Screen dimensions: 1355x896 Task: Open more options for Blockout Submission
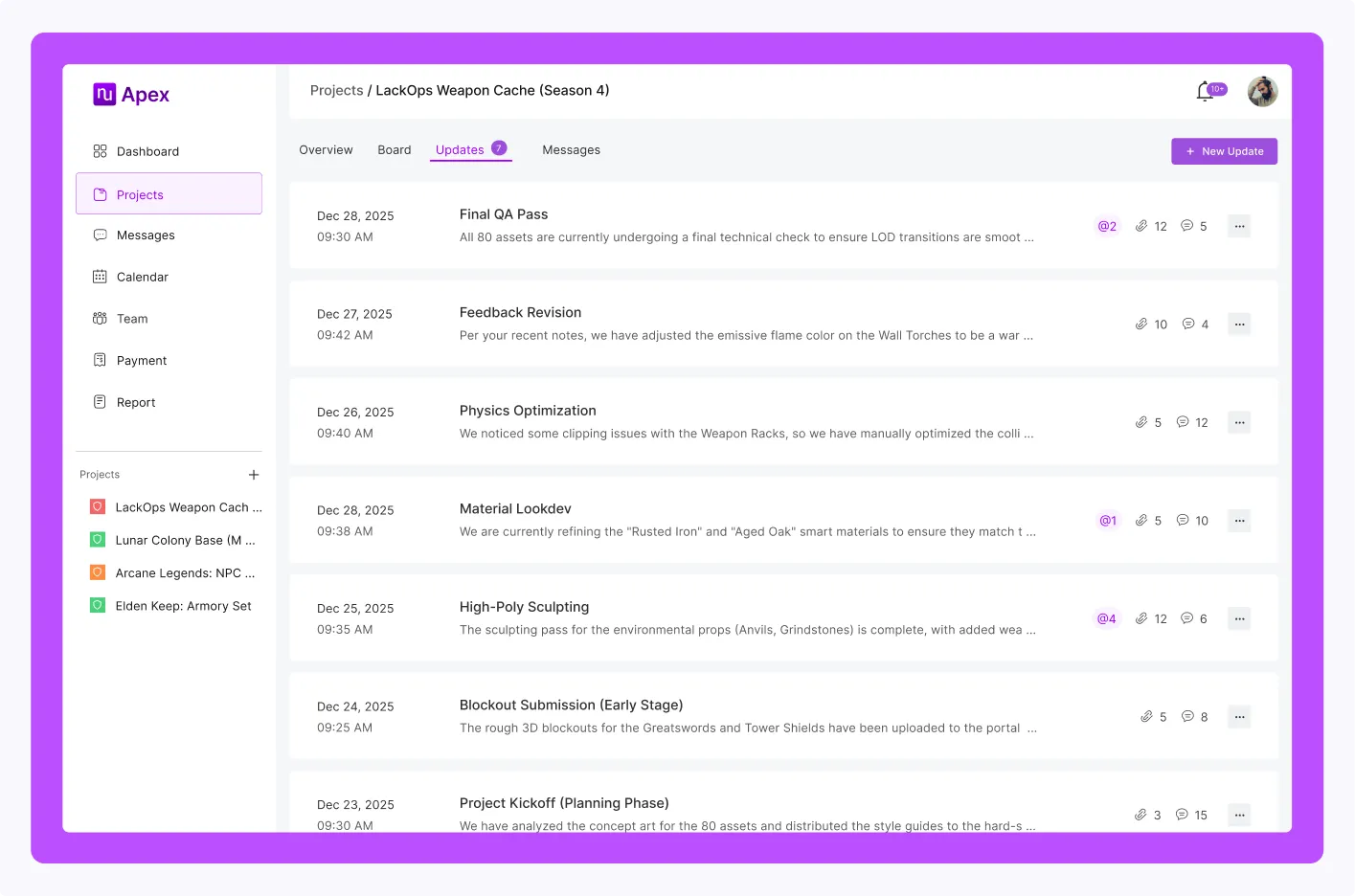pos(1239,717)
